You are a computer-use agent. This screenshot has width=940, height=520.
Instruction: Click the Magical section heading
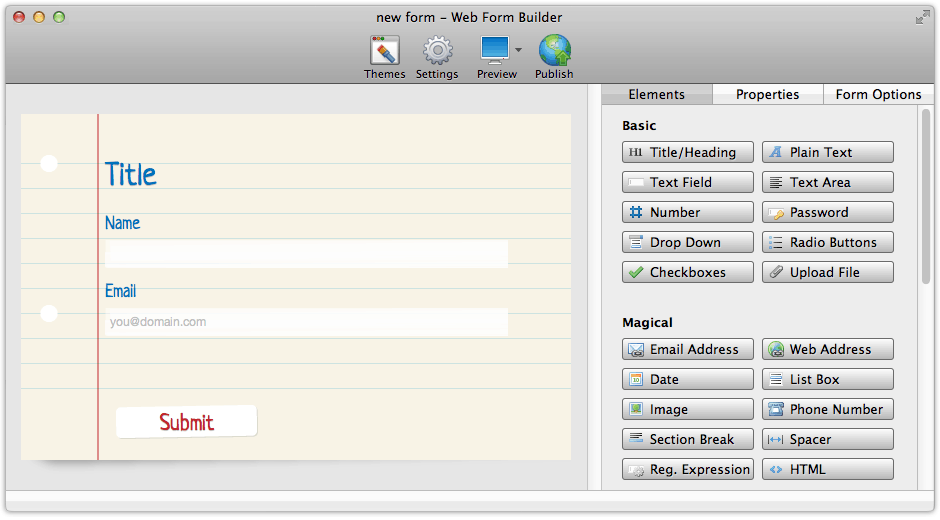(x=647, y=322)
